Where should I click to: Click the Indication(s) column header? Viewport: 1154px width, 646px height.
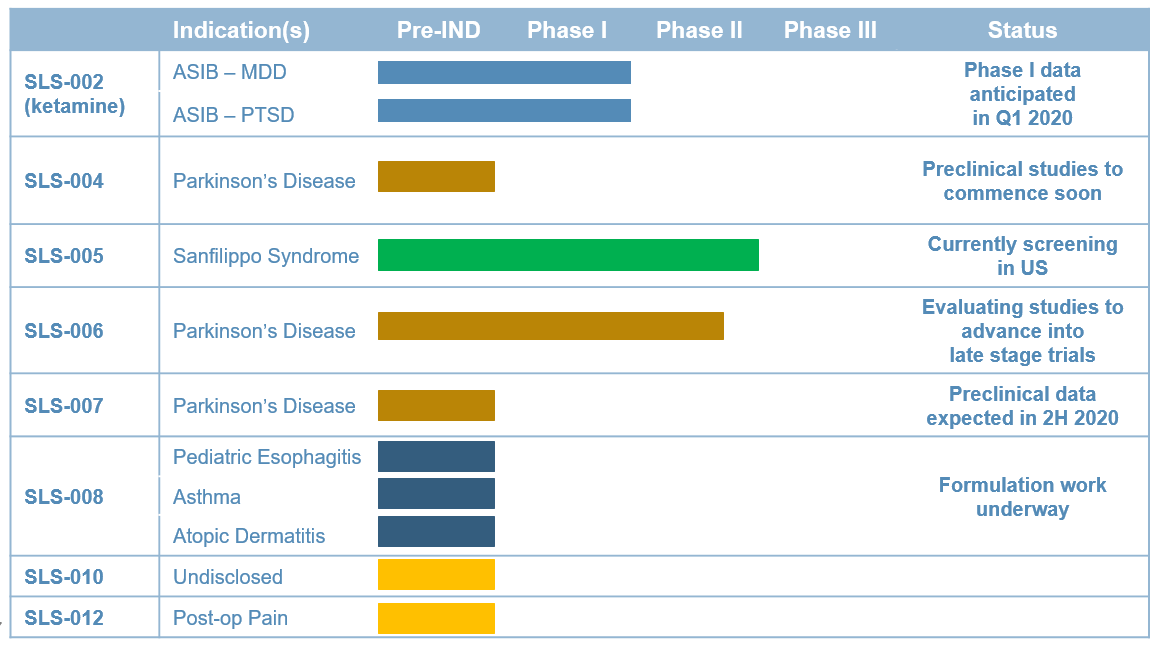pyautogui.click(x=241, y=30)
